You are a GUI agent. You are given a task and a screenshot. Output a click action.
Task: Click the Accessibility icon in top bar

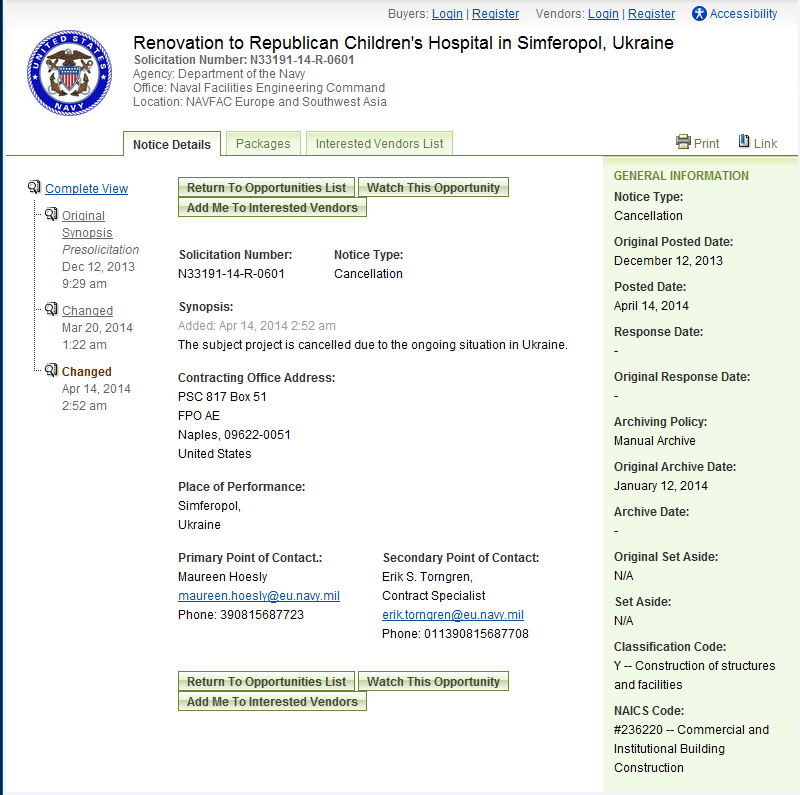699,14
